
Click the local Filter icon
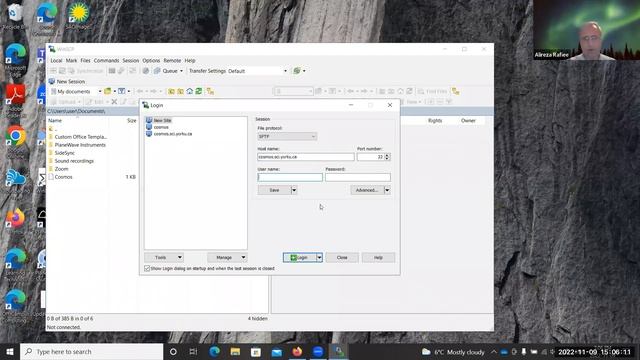coord(122,91)
